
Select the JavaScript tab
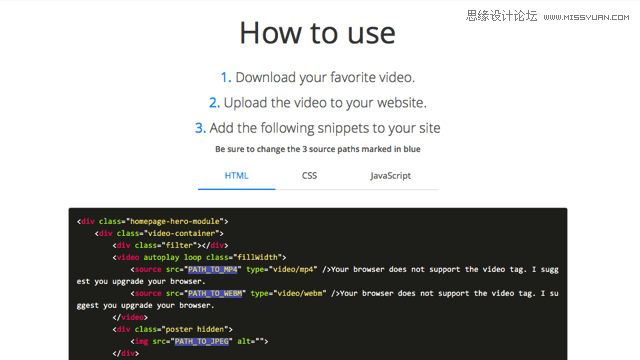click(390, 176)
